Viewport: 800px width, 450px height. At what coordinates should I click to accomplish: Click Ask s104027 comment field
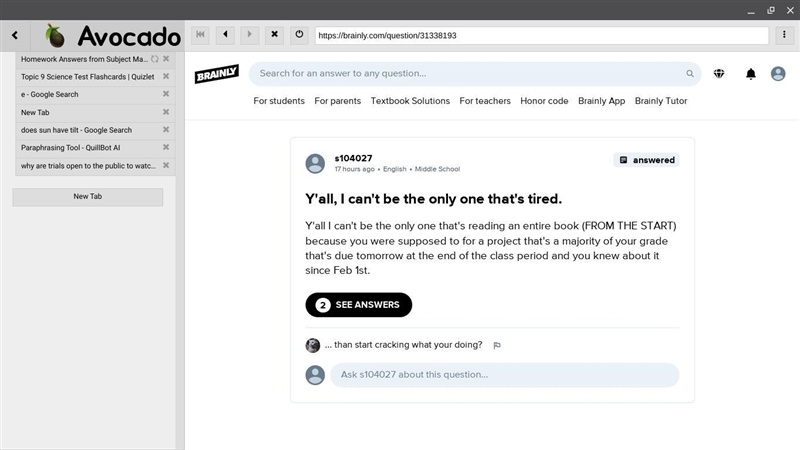(505, 375)
